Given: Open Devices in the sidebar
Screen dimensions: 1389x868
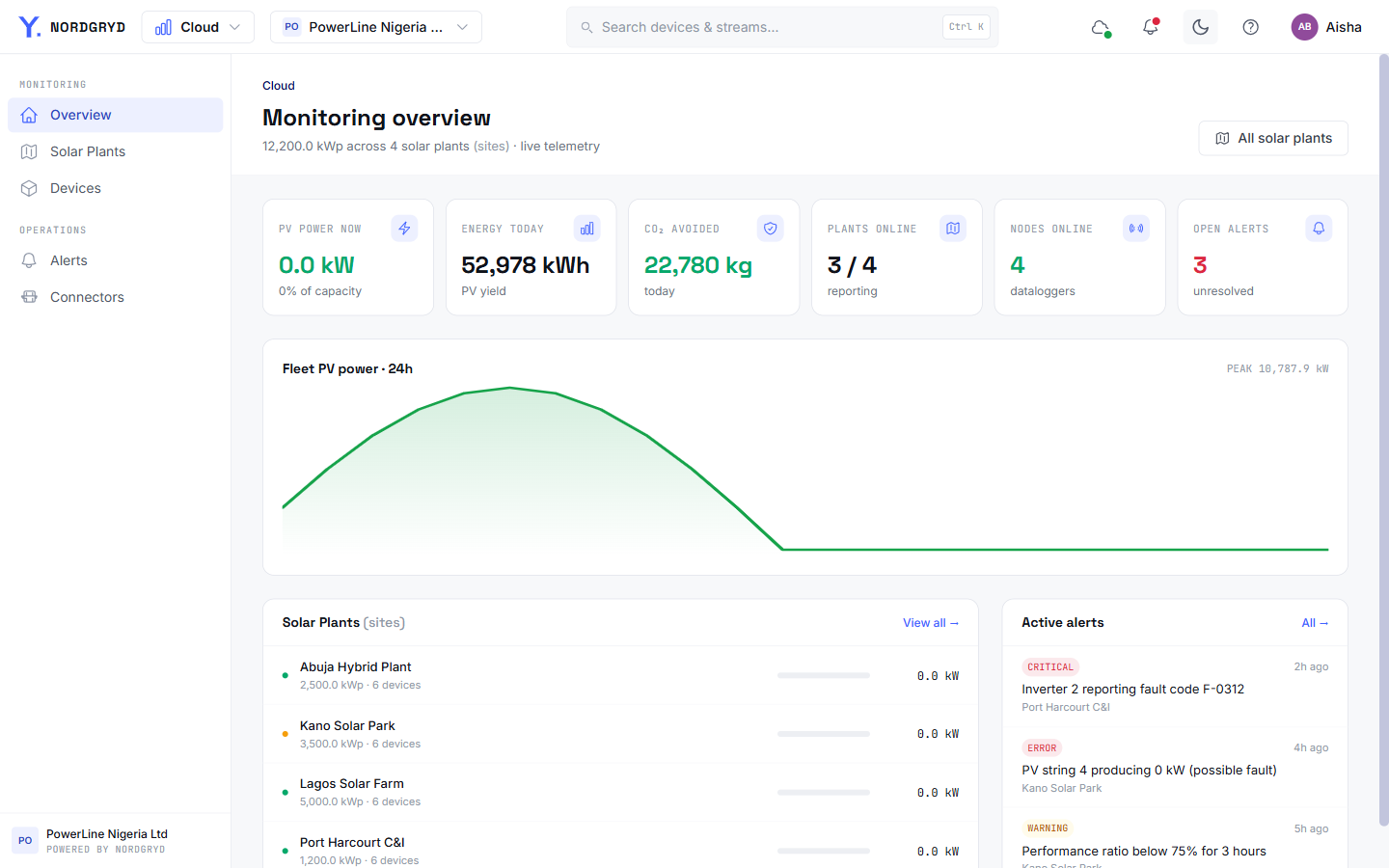Looking at the screenshot, I should [x=116, y=188].
